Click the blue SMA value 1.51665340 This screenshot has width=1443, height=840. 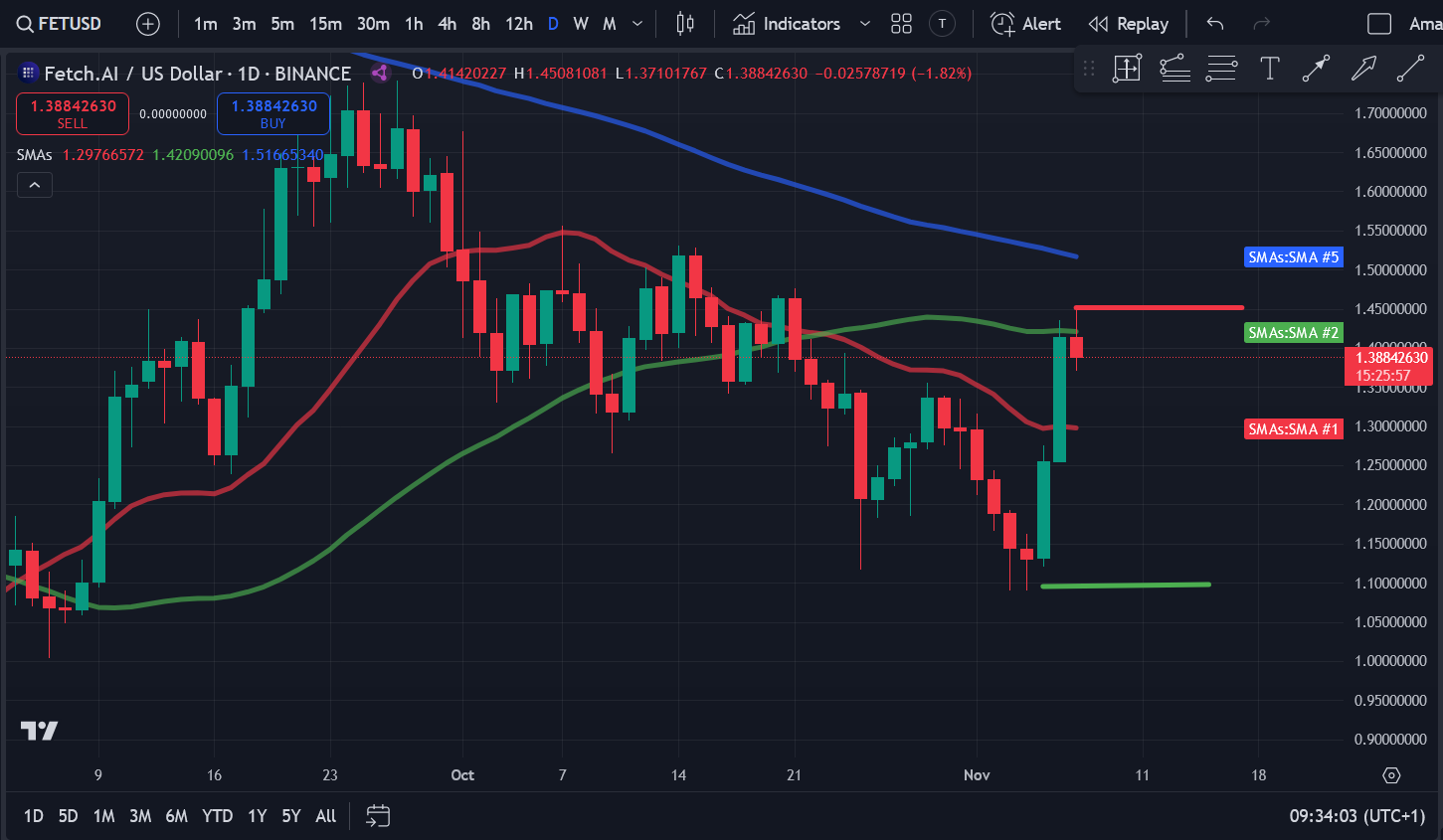tap(282, 155)
